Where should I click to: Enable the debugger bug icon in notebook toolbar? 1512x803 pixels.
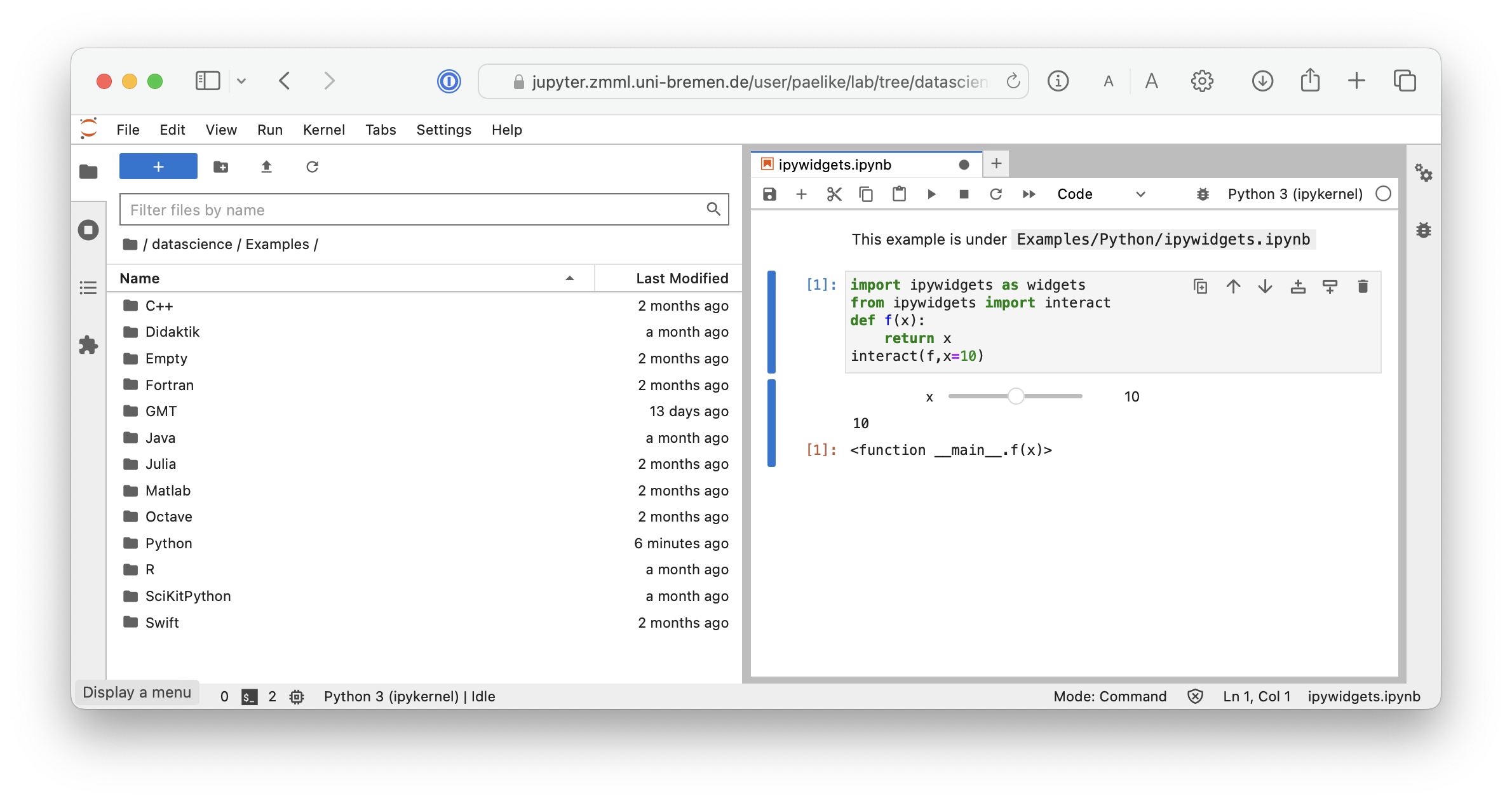[1203, 194]
